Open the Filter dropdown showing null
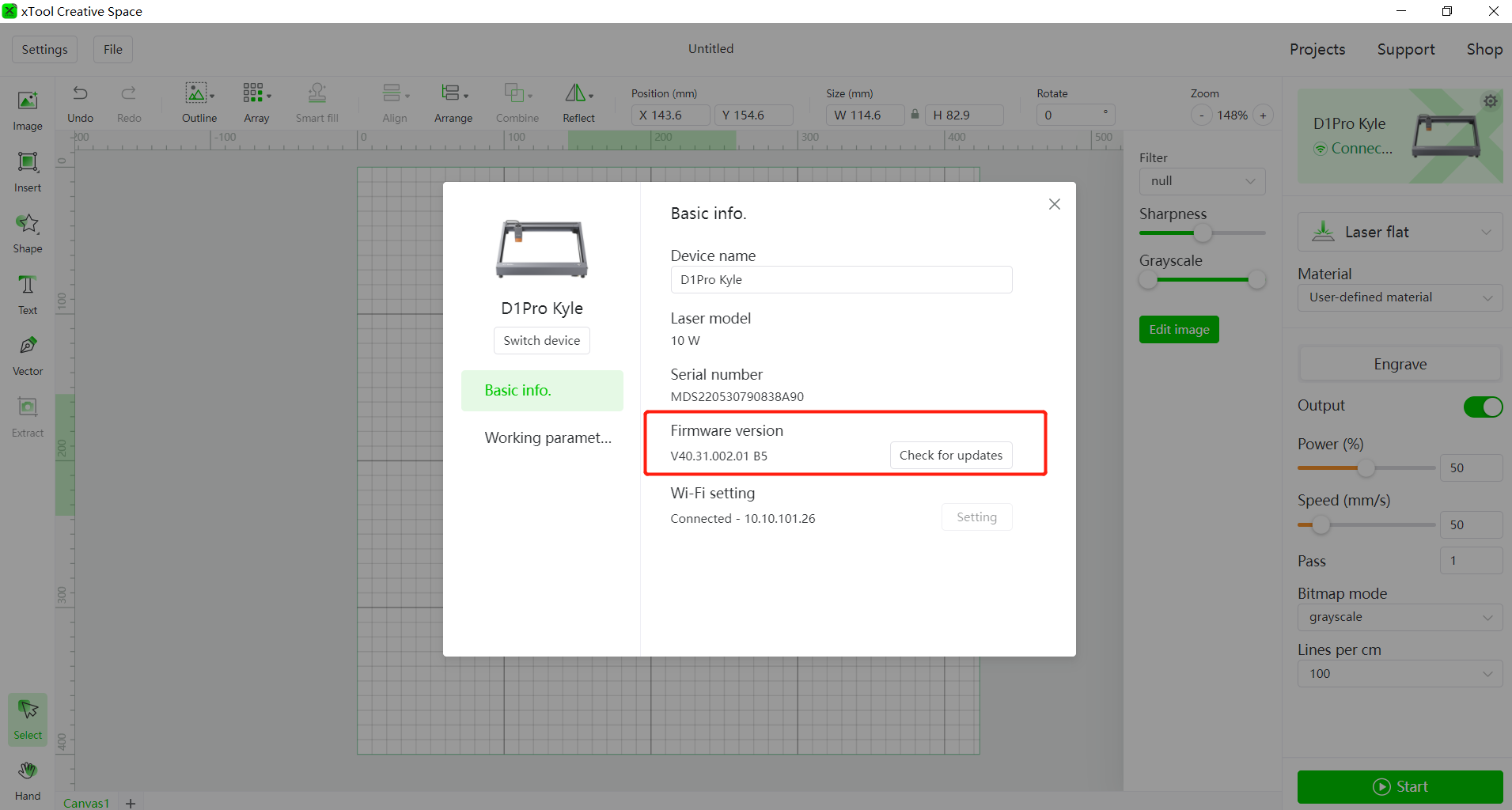 tap(1201, 181)
